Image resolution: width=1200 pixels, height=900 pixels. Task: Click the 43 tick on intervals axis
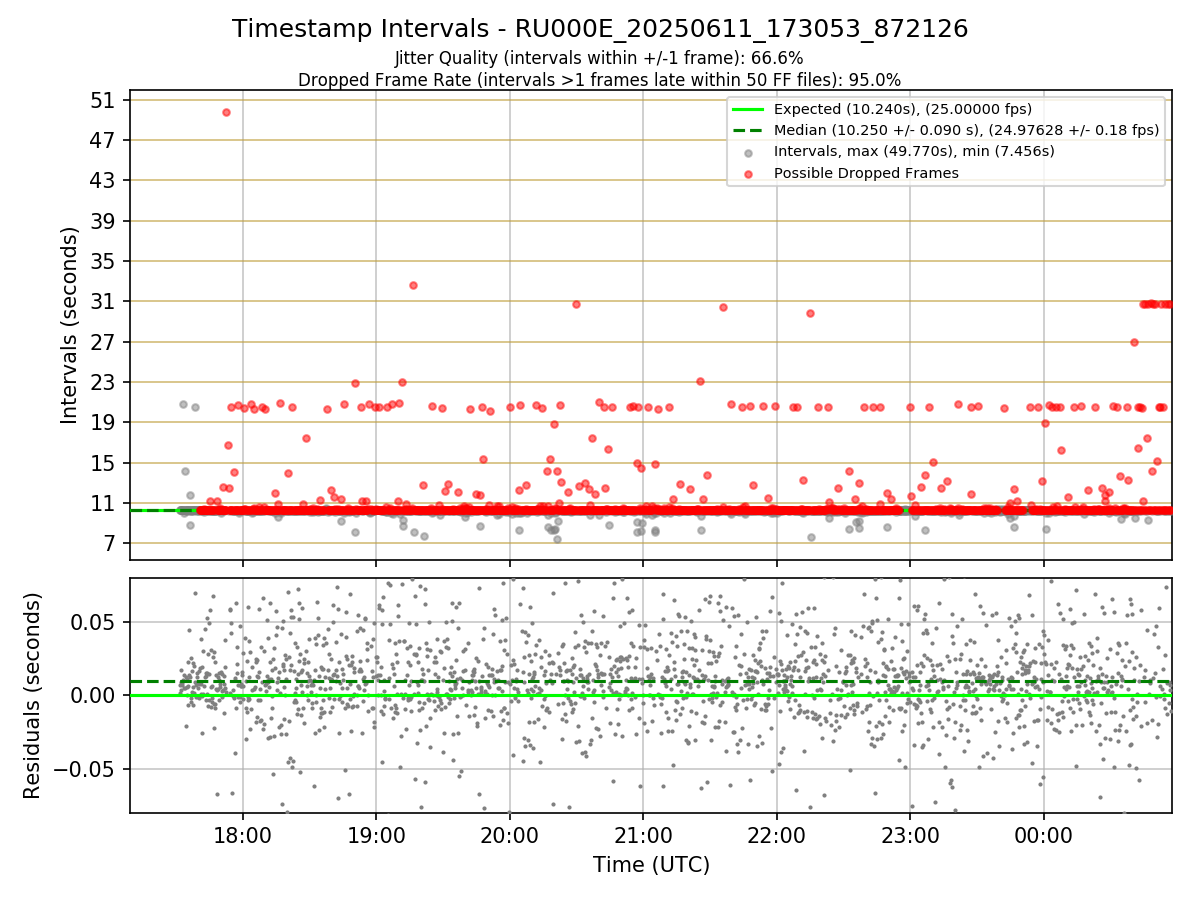coord(104,180)
